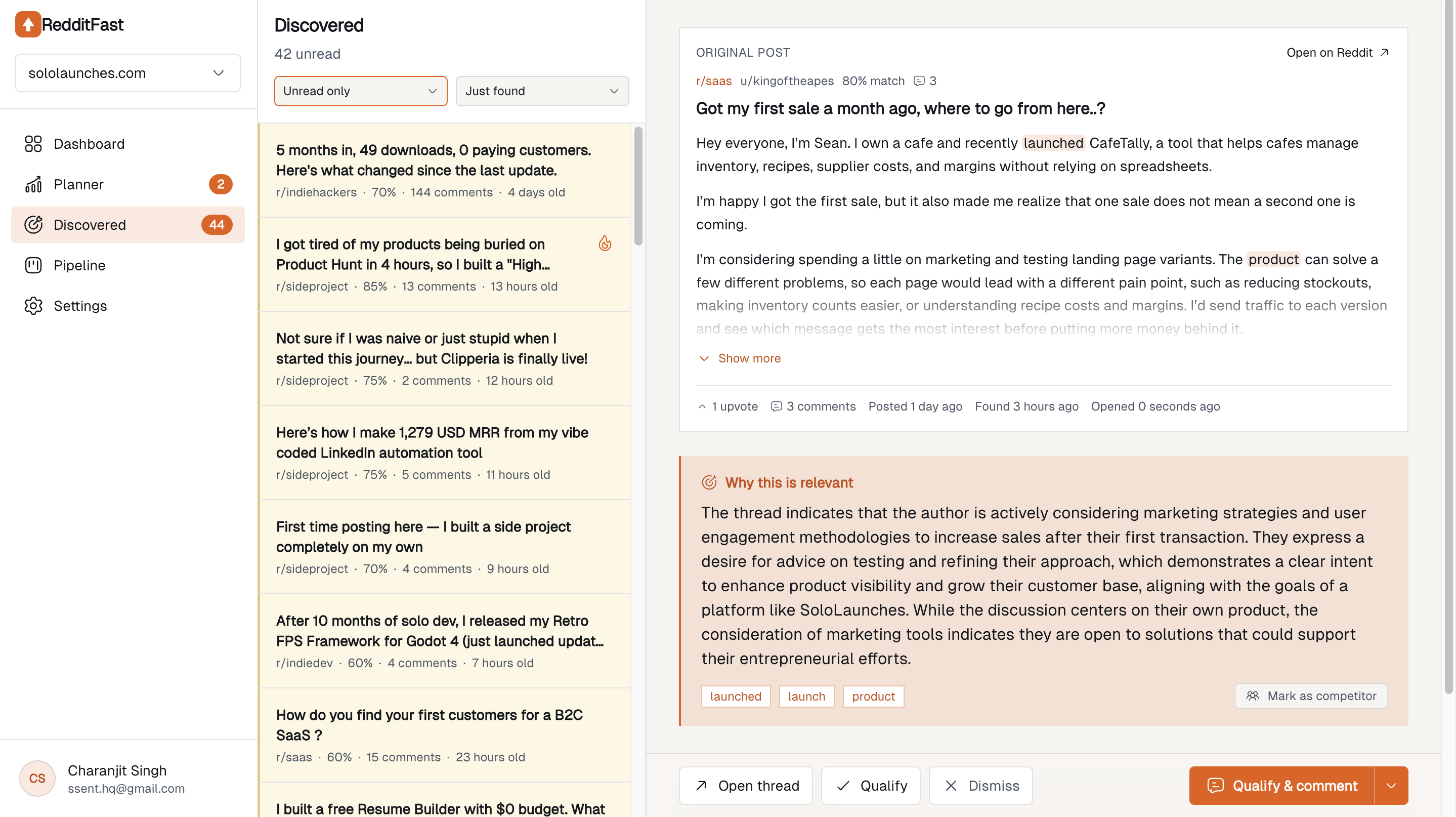Click the upvote arrow icon

[x=701, y=406]
